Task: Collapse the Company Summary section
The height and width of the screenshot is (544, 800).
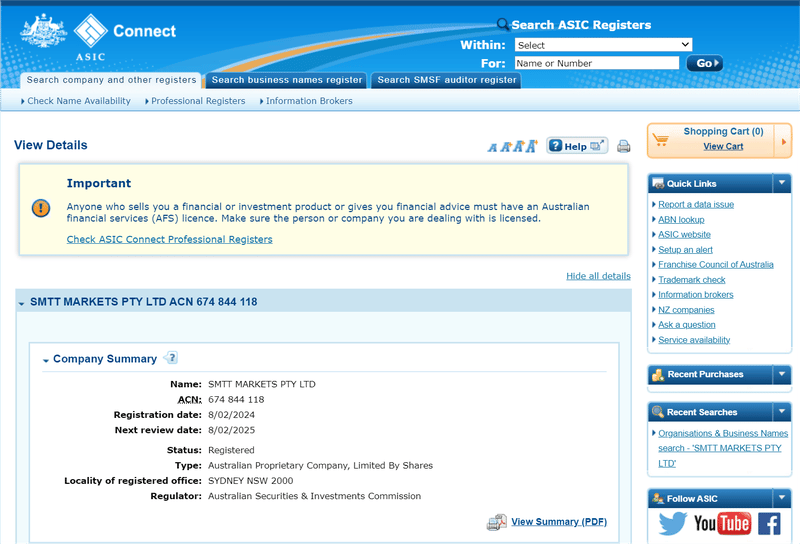Action: point(46,360)
